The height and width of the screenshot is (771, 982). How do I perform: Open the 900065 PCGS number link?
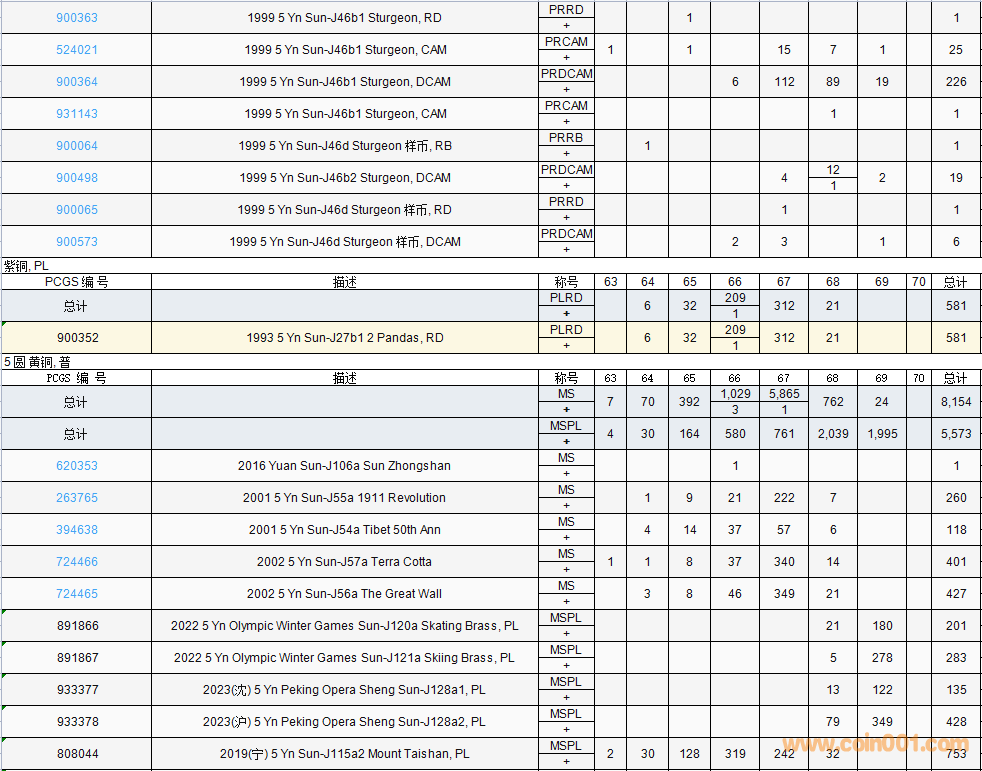[77, 210]
